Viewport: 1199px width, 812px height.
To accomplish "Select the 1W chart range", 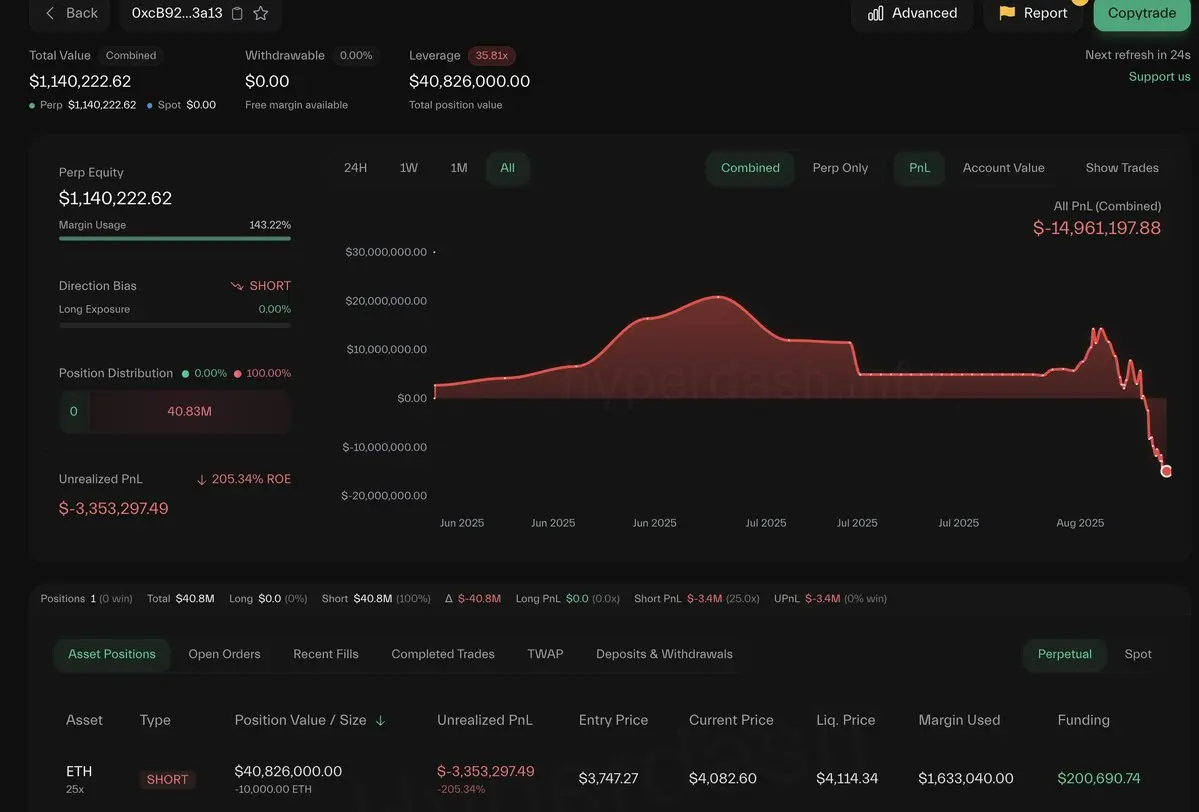I will click(408, 167).
